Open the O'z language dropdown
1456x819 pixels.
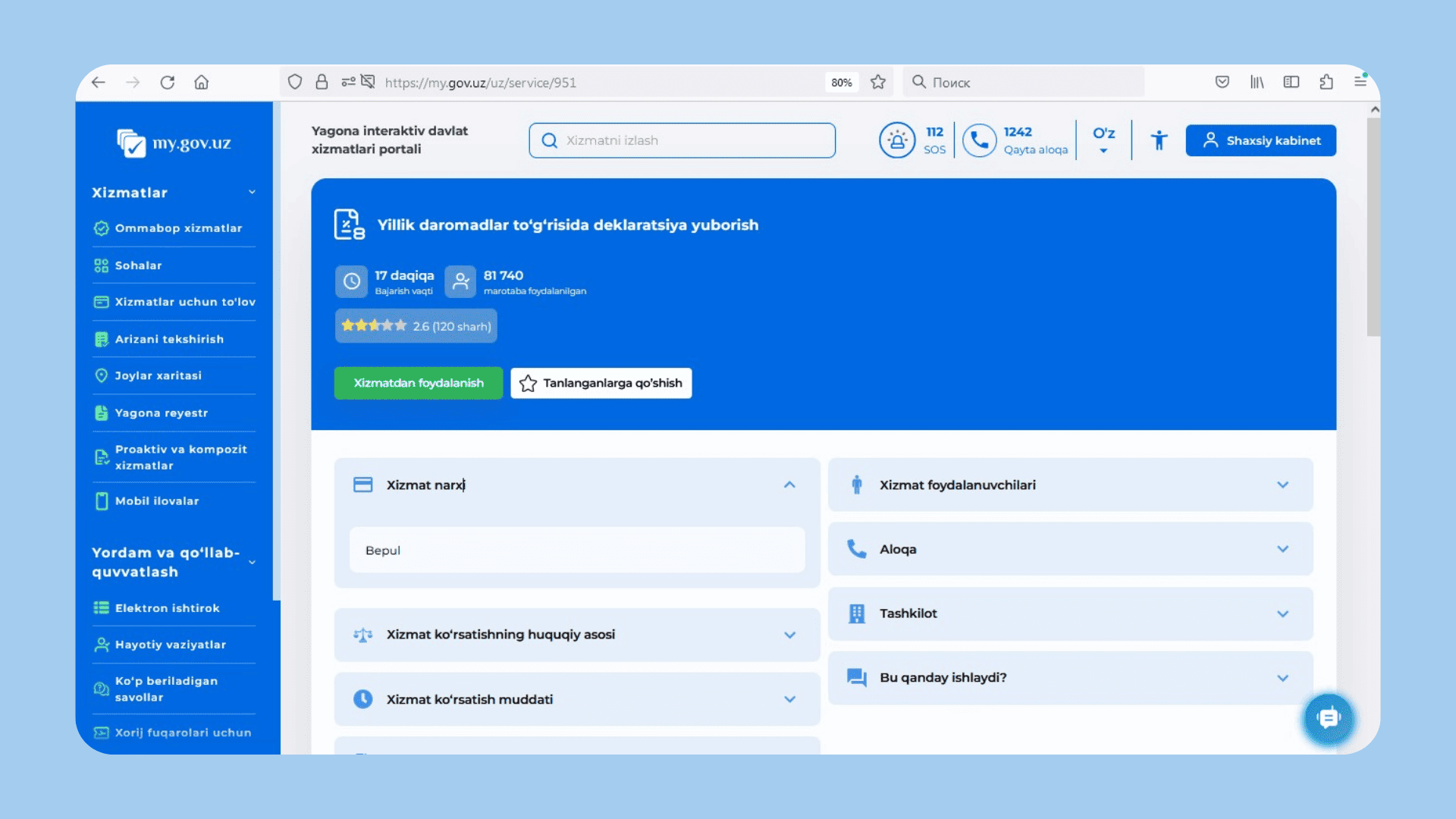pos(1103,140)
